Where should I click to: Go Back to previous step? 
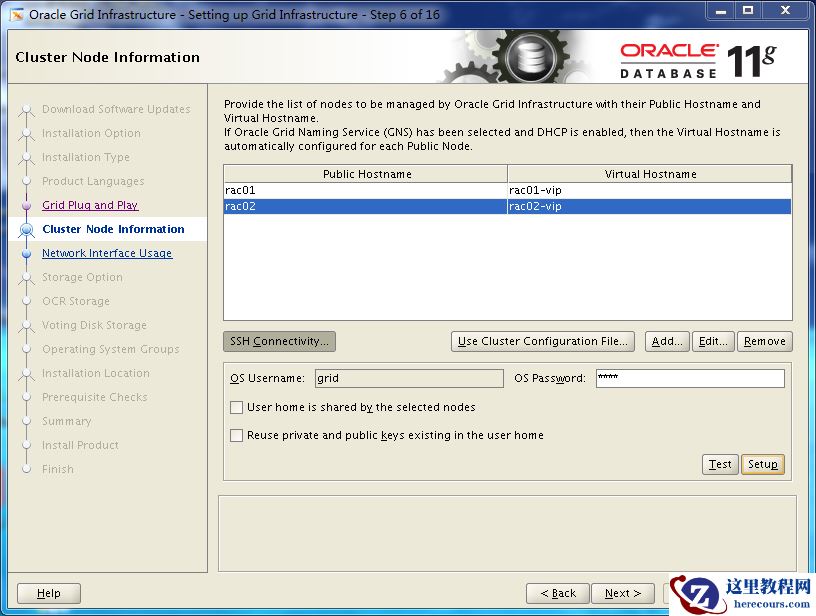[558, 593]
